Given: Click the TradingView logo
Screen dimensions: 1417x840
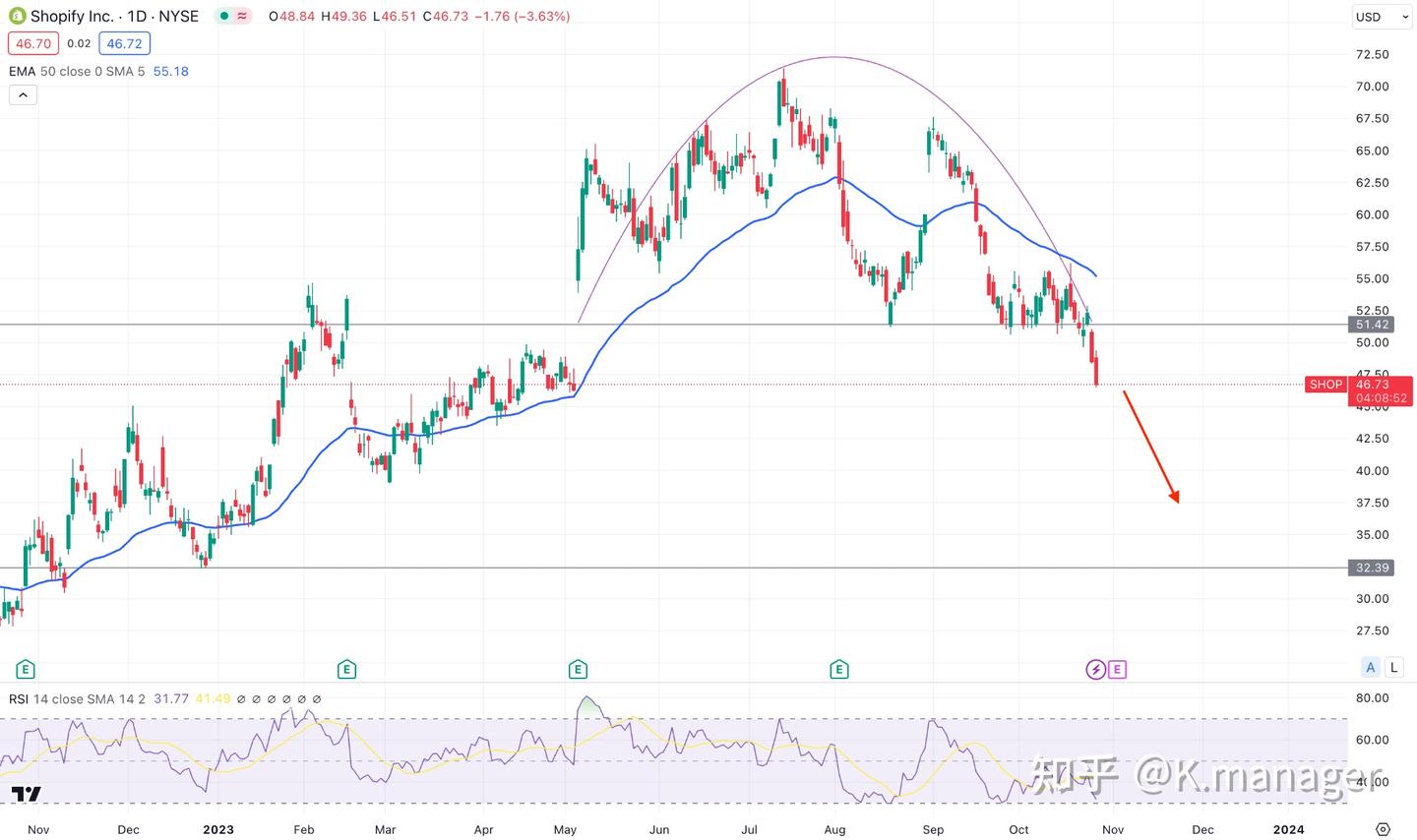Looking at the screenshot, I should [x=27, y=795].
